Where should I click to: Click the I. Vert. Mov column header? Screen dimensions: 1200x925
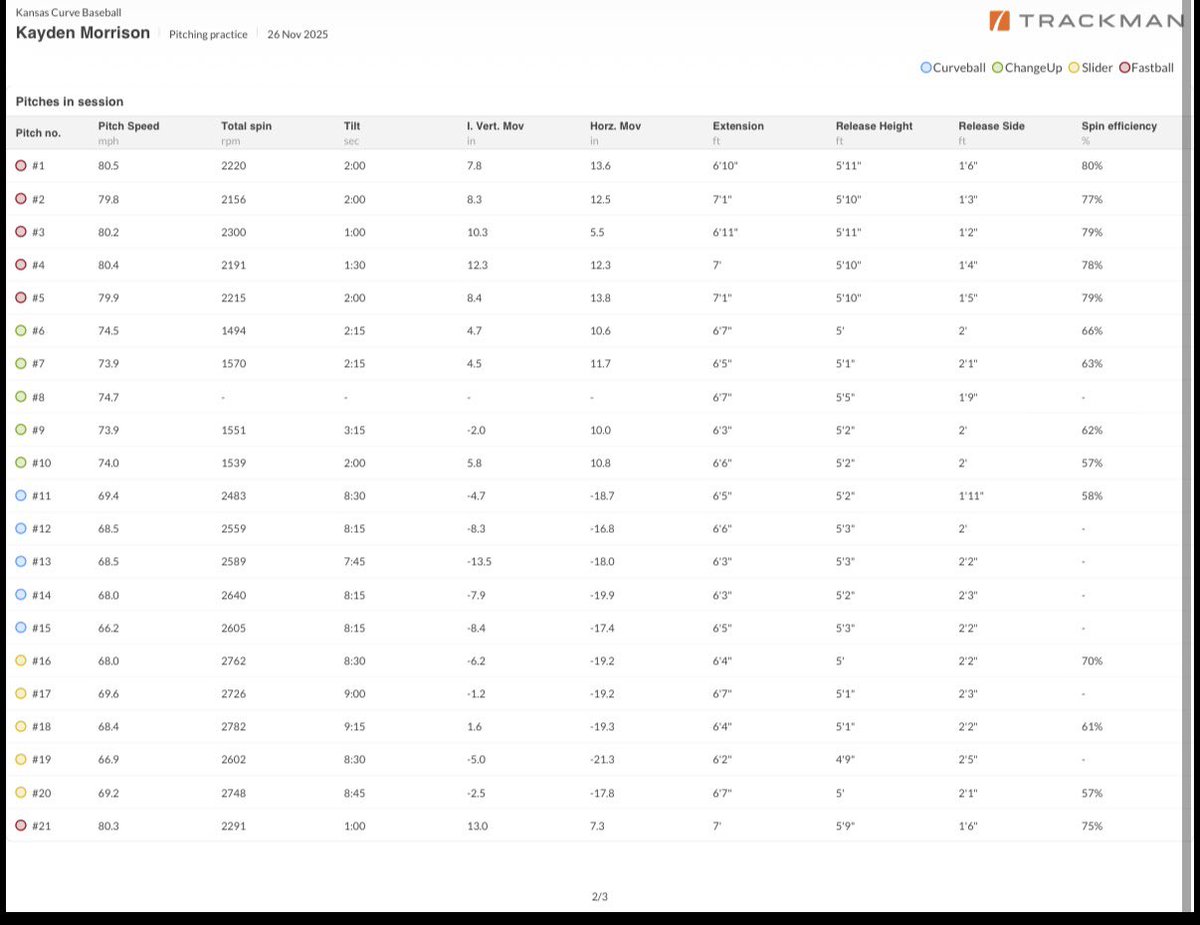(x=495, y=126)
